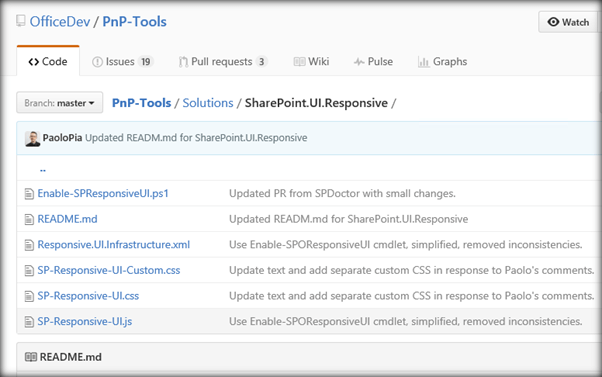Open the Responsive.UI.Infrastructure.xml file
This screenshot has width=602, height=377.
[x=114, y=245]
